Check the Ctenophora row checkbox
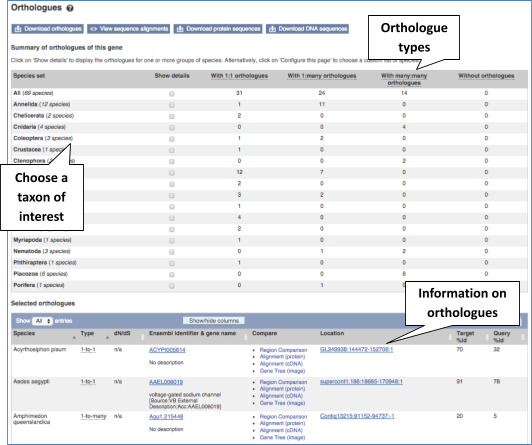 (172, 161)
